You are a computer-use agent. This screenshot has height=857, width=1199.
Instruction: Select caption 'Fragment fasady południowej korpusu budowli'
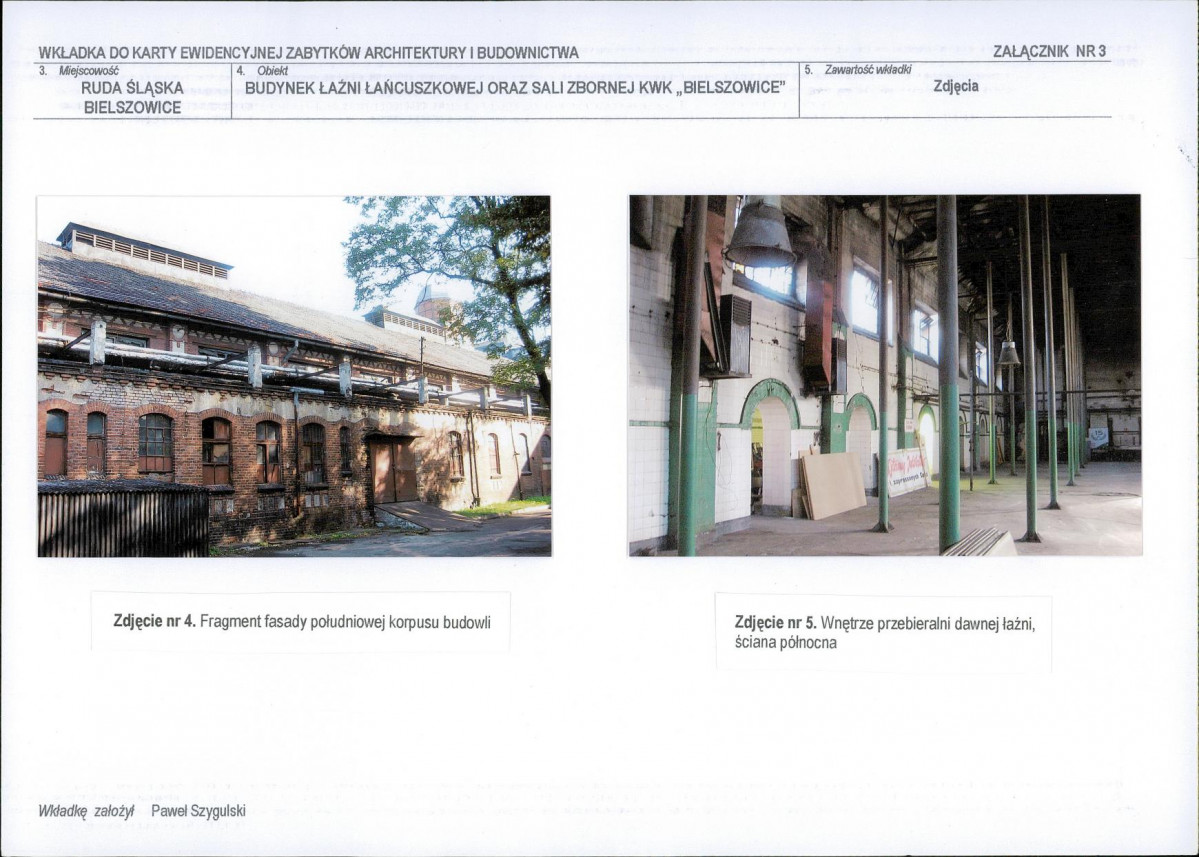click(x=345, y=622)
